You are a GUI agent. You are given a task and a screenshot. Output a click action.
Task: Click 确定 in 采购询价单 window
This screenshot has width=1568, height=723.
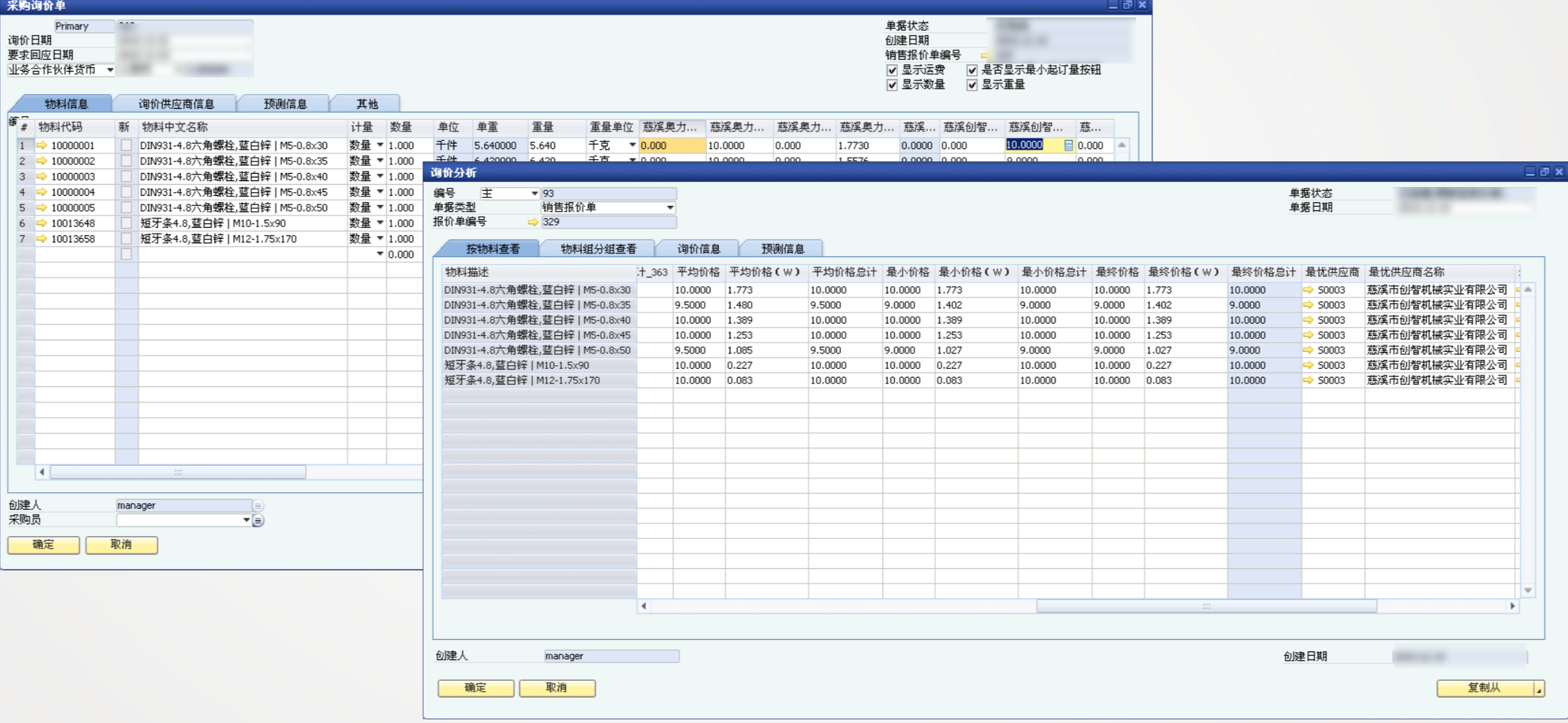(x=44, y=545)
